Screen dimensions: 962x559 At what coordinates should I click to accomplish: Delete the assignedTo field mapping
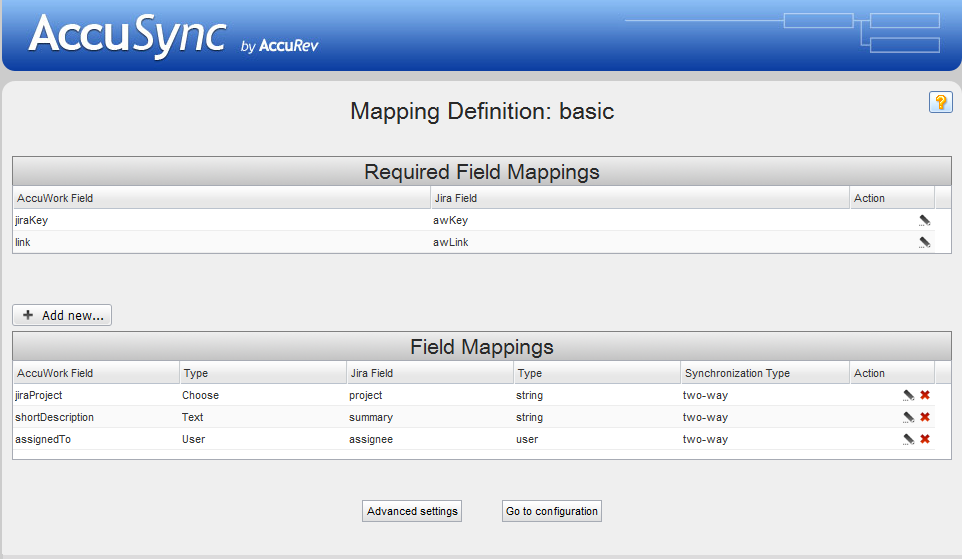(x=925, y=439)
